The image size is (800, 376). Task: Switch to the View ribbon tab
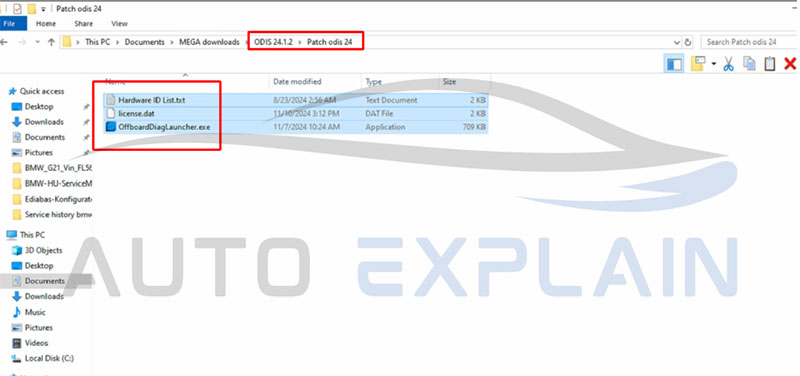tap(119, 23)
